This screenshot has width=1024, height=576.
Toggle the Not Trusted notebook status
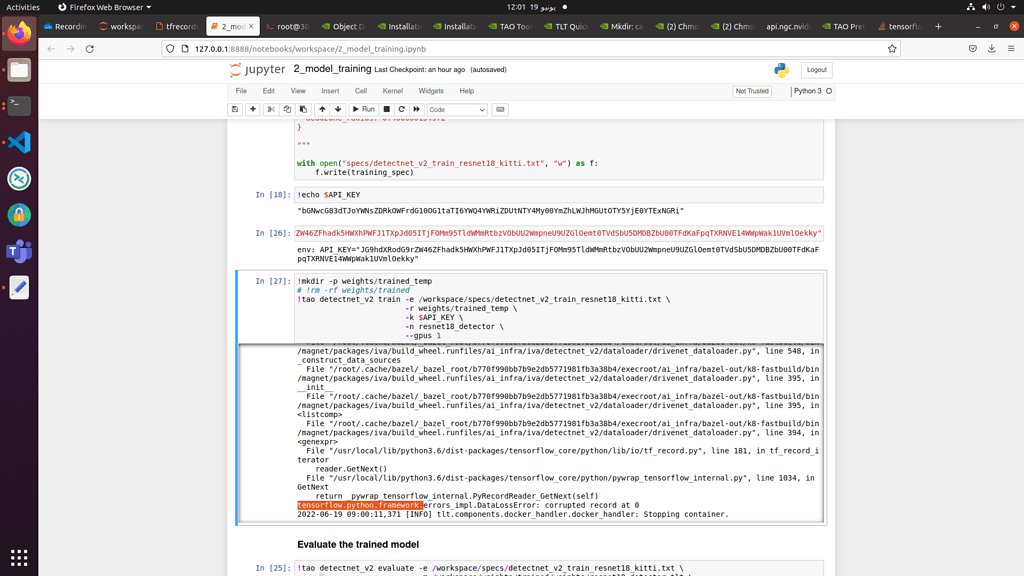pos(752,91)
